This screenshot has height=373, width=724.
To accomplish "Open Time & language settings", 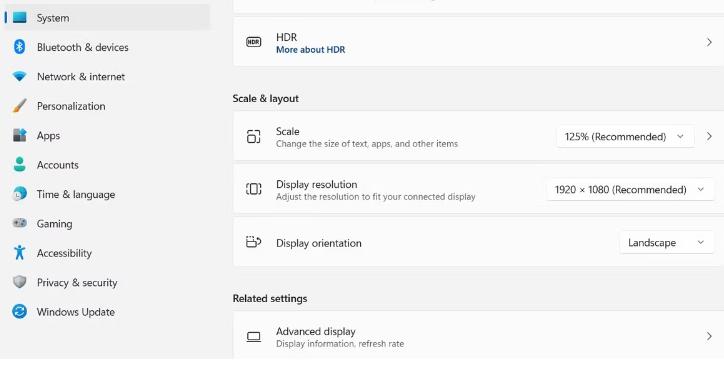I will (106, 194).
